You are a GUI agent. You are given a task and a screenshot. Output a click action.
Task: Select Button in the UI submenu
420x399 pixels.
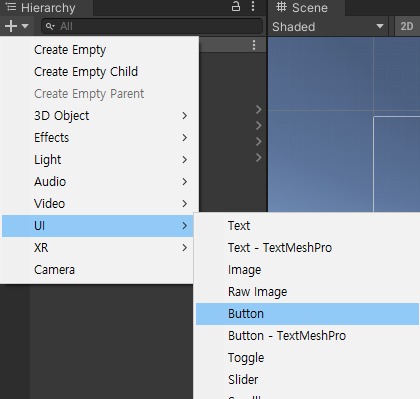point(307,314)
